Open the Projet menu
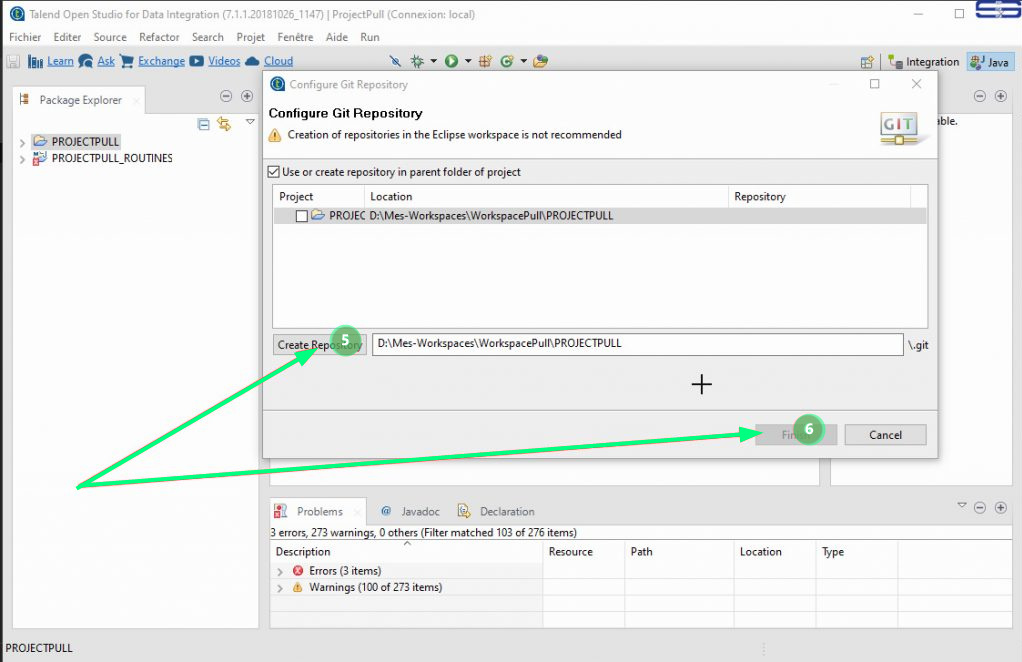This screenshot has width=1022, height=662. [x=250, y=37]
